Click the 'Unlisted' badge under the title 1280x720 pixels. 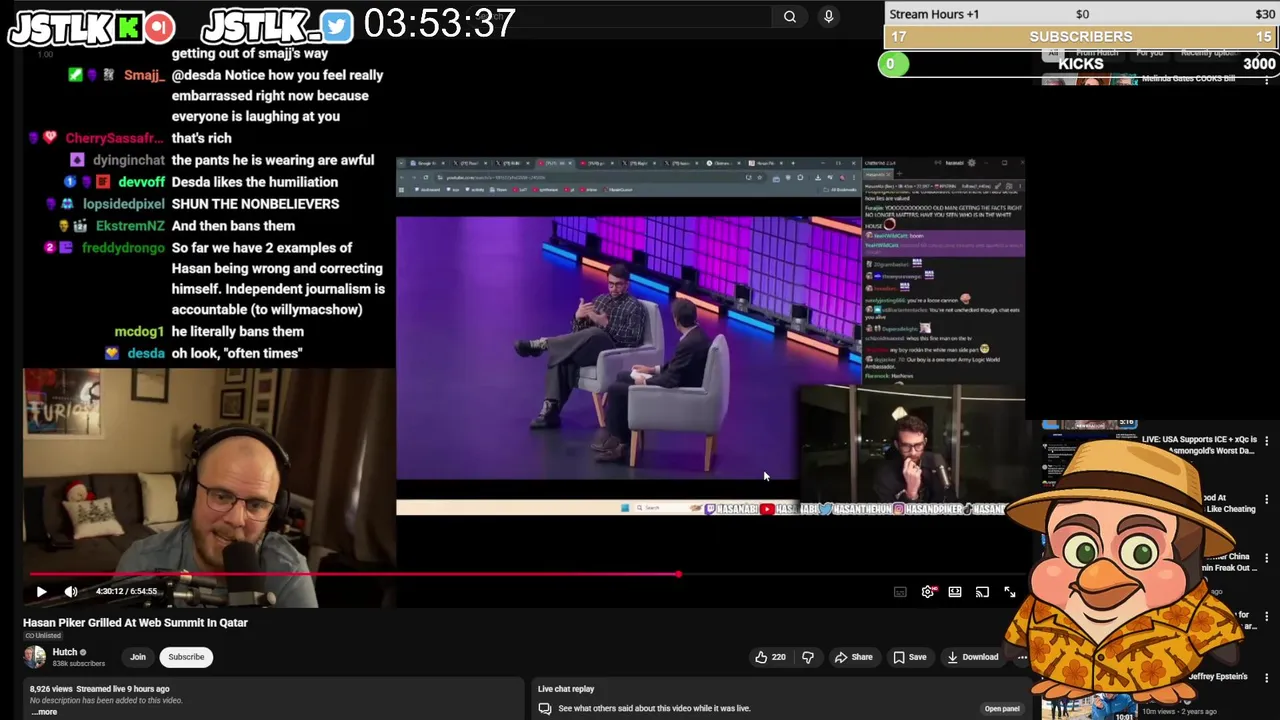(43, 636)
